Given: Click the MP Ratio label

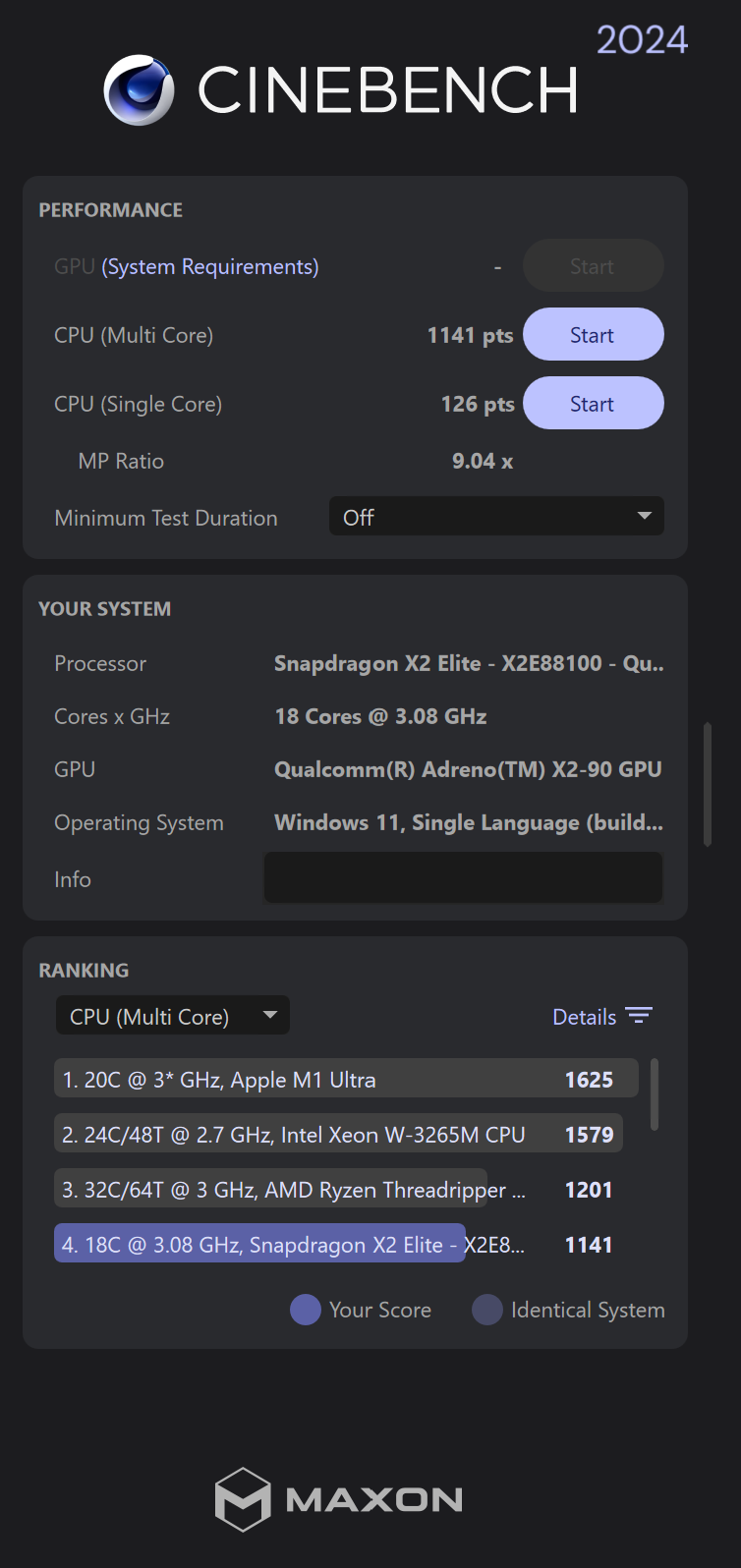Looking at the screenshot, I should 121,462.
